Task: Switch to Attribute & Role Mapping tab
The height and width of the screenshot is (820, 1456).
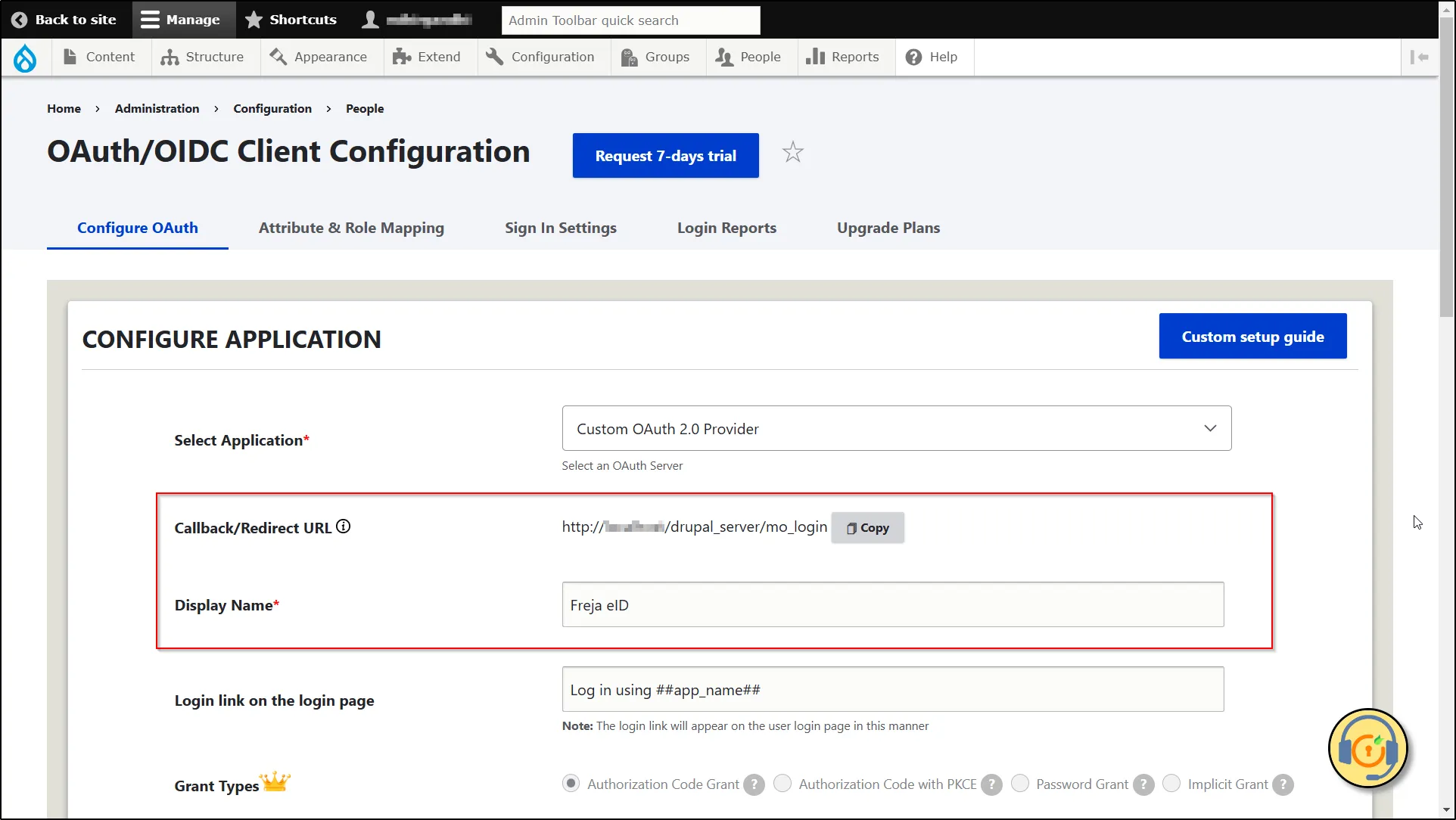Action: pyautogui.click(x=351, y=228)
